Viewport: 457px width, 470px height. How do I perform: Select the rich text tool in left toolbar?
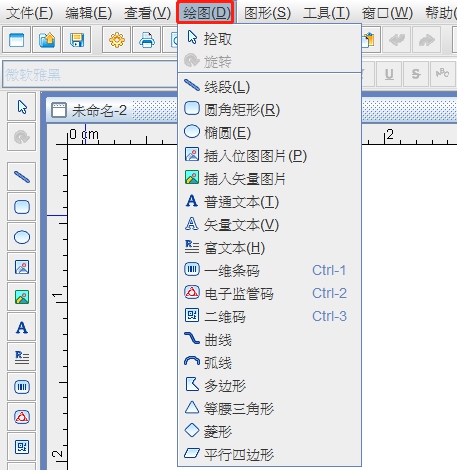22,357
